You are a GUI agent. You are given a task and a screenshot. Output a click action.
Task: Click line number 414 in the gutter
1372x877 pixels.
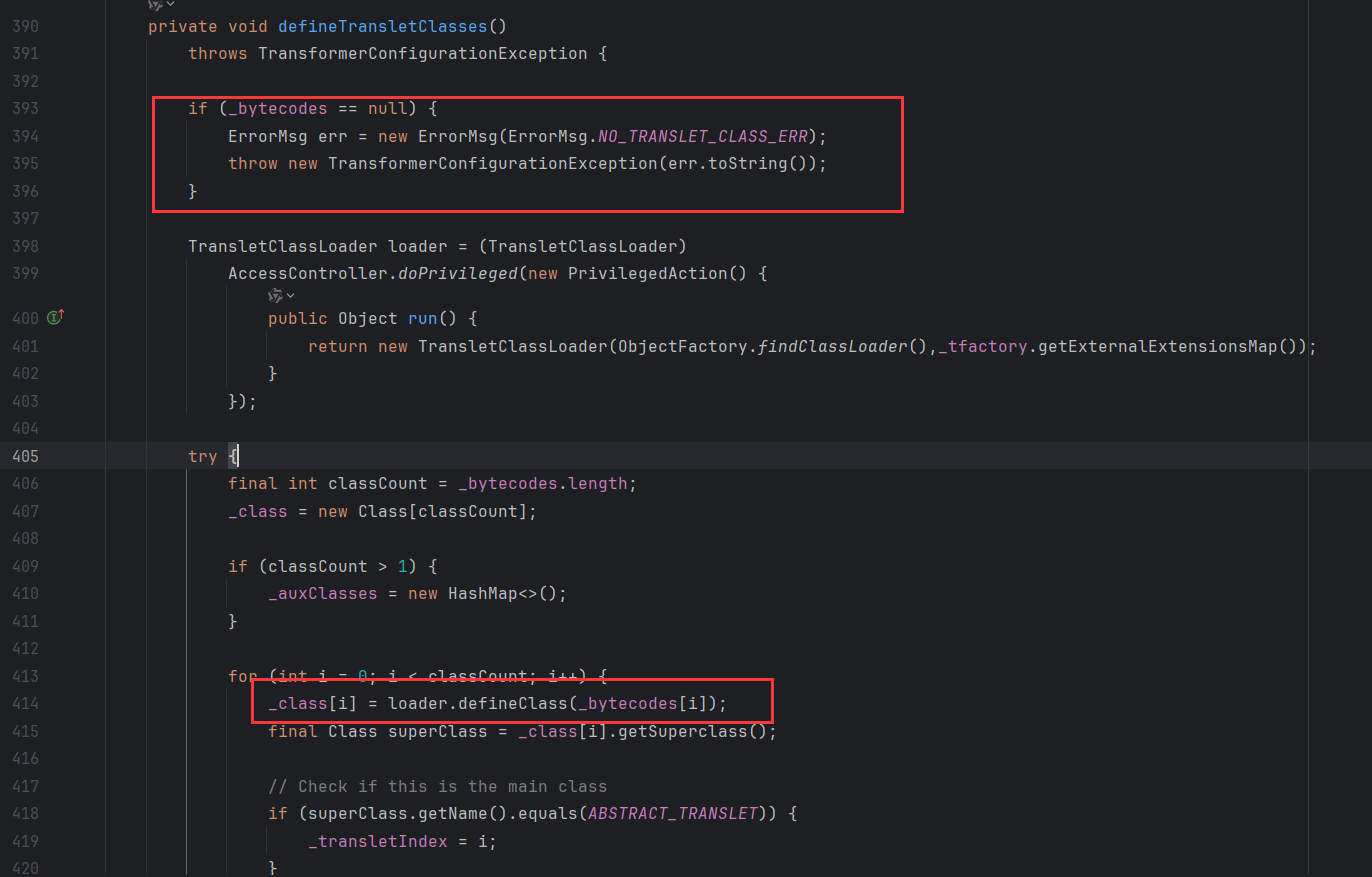25,704
